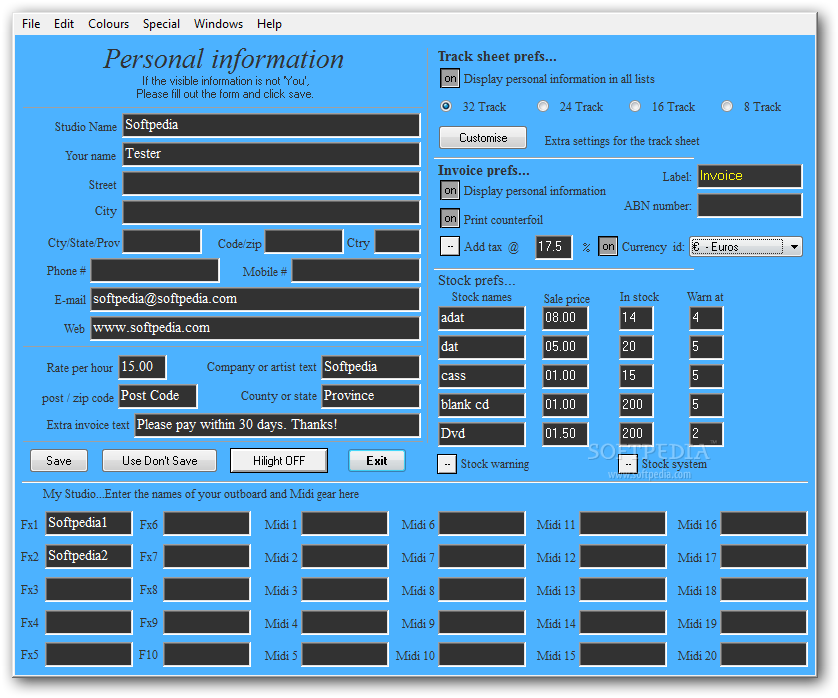Click the invoice Label field
Viewport: 838px width, 698px height.
click(750, 176)
